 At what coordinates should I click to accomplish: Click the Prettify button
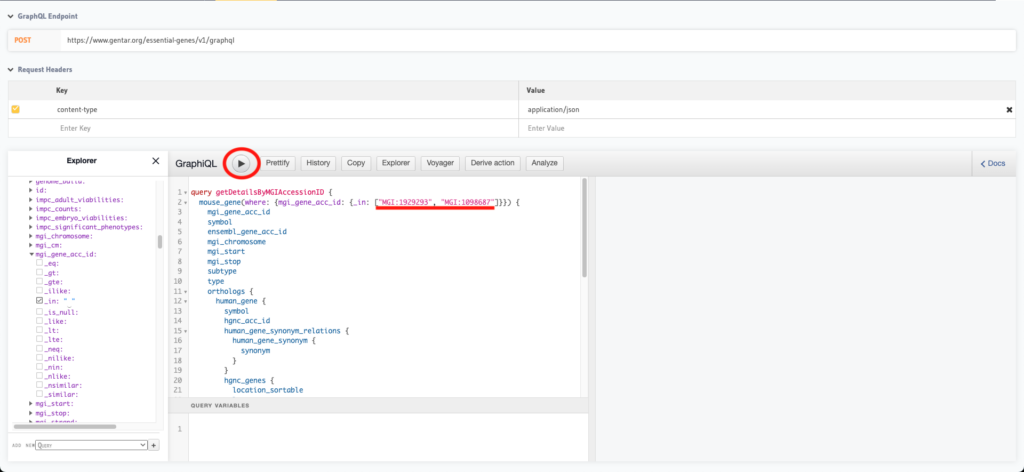pos(278,163)
